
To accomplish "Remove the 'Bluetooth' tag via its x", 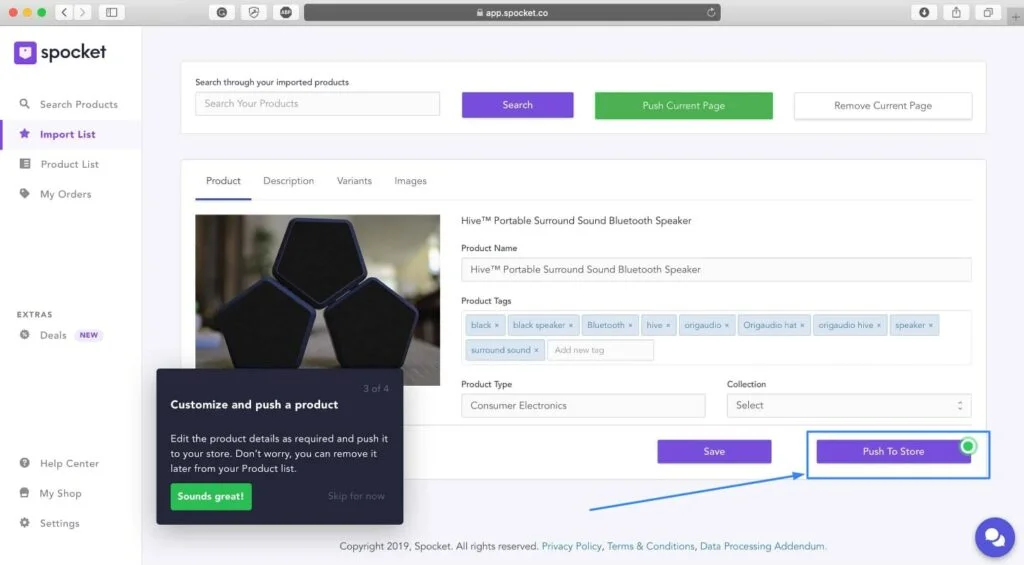I will tap(630, 325).
